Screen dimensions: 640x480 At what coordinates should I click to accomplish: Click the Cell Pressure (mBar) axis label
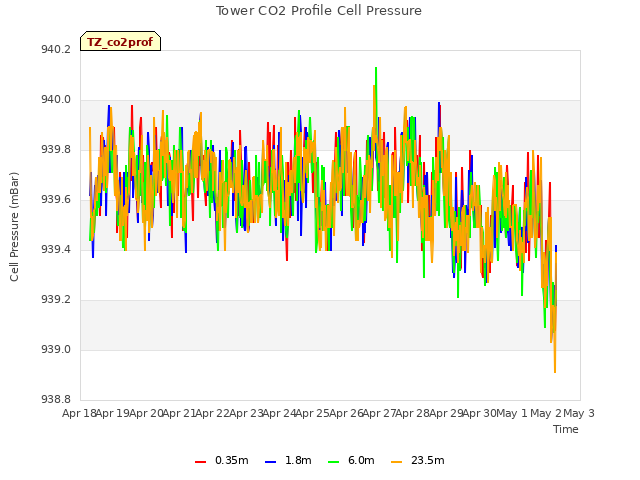[14, 227]
